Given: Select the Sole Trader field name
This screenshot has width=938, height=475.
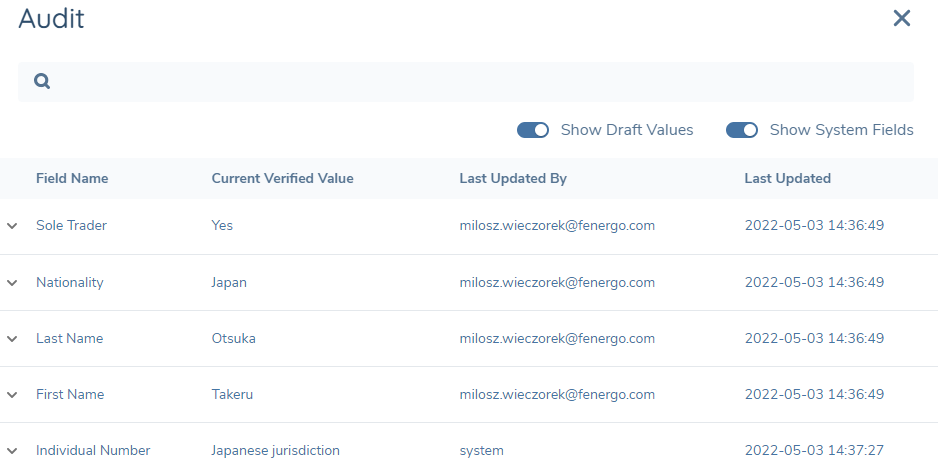Looking at the screenshot, I should pos(71,226).
